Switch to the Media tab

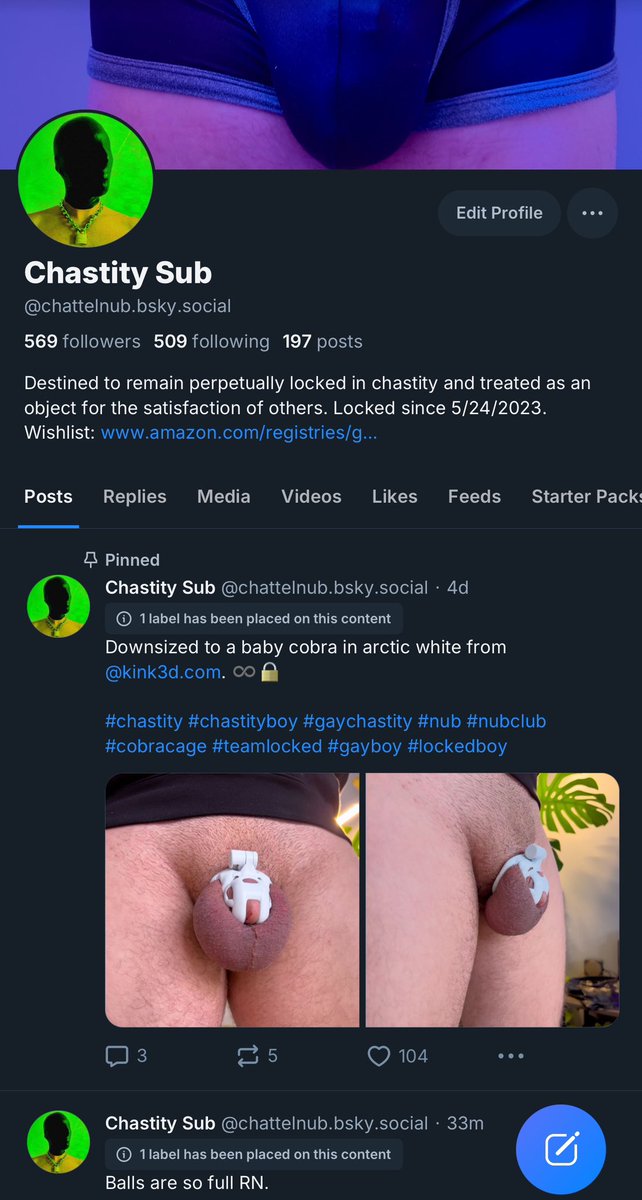[224, 496]
